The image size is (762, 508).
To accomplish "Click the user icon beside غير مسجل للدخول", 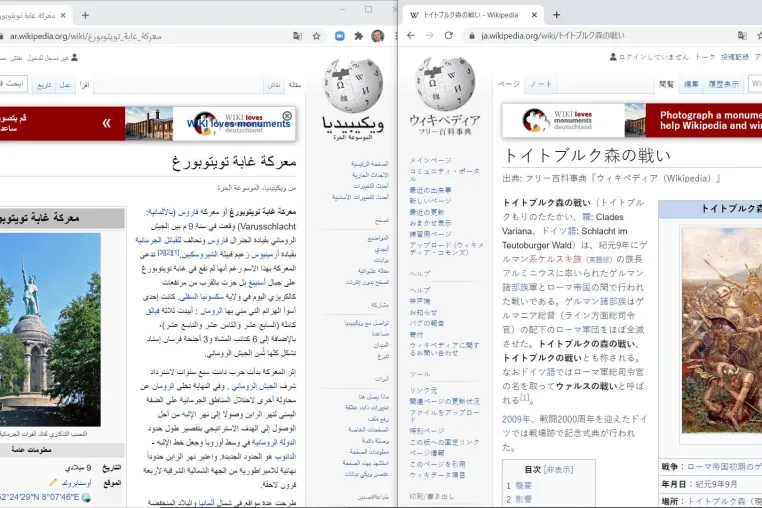I will tap(74, 57).
